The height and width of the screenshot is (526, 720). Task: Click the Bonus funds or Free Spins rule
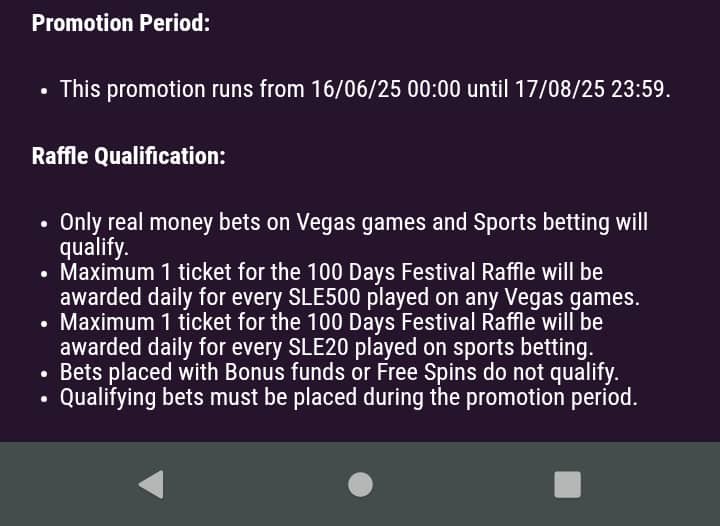[339, 372]
